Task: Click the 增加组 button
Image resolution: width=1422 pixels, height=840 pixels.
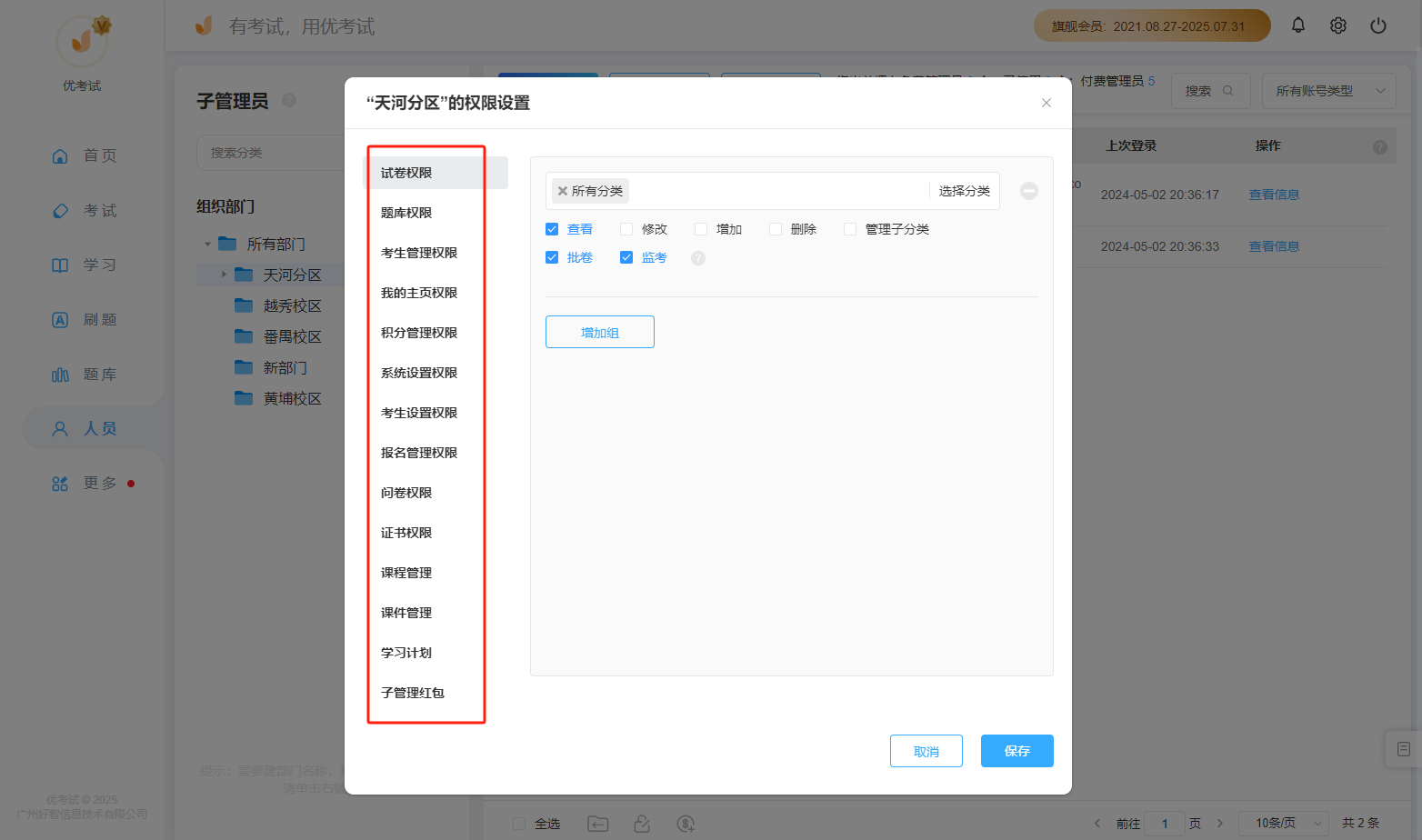Action: coord(600,332)
